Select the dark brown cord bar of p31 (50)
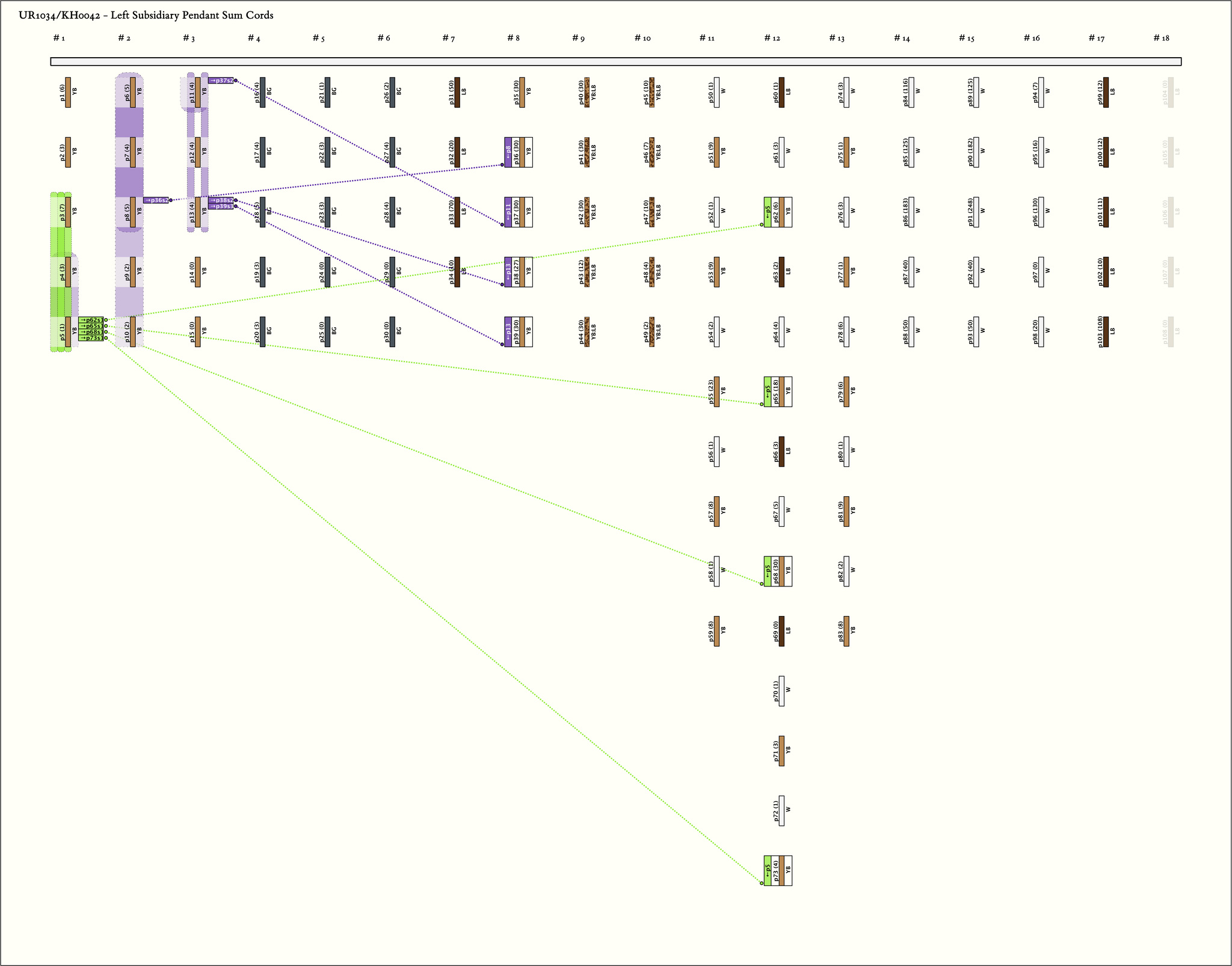This screenshot has width=1232, height=966. pos(457,93)
